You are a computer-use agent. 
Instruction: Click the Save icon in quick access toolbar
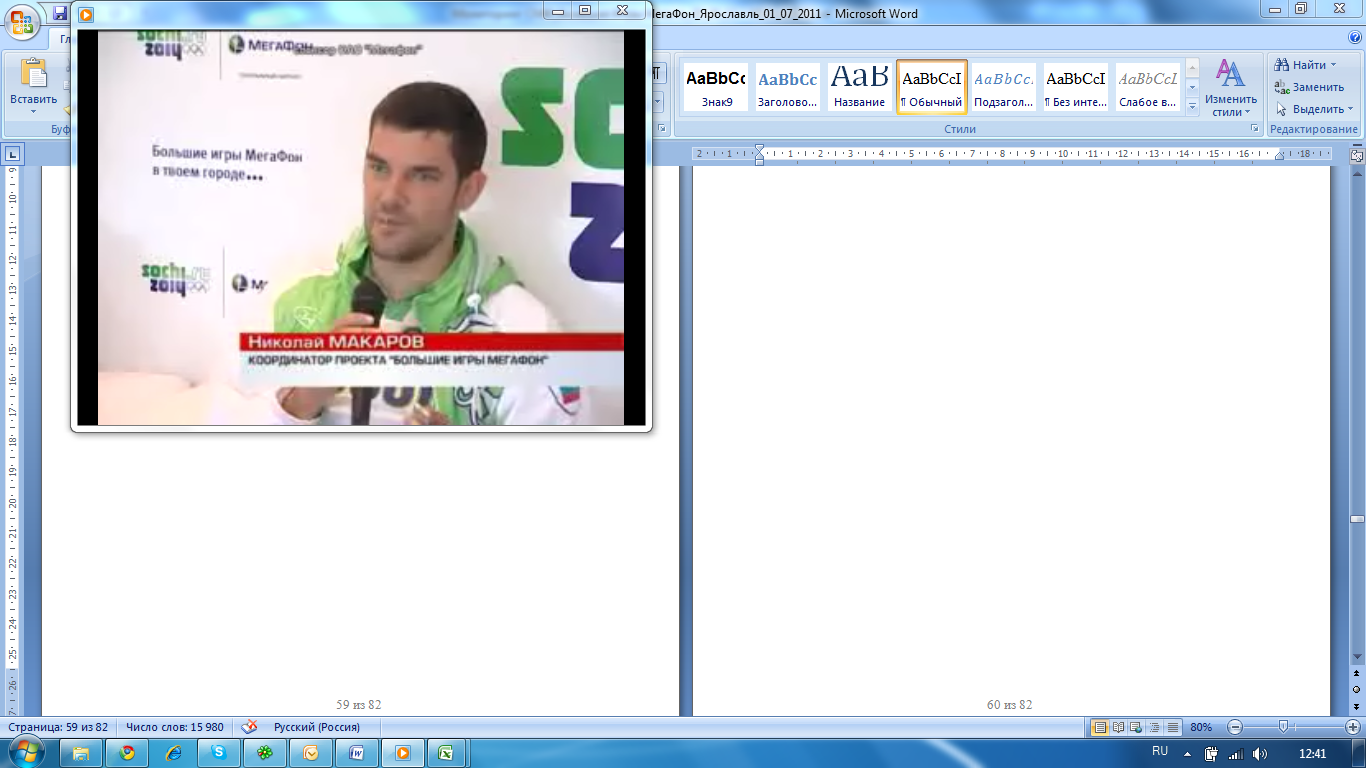pyautogui.click(x=61, y=14)
